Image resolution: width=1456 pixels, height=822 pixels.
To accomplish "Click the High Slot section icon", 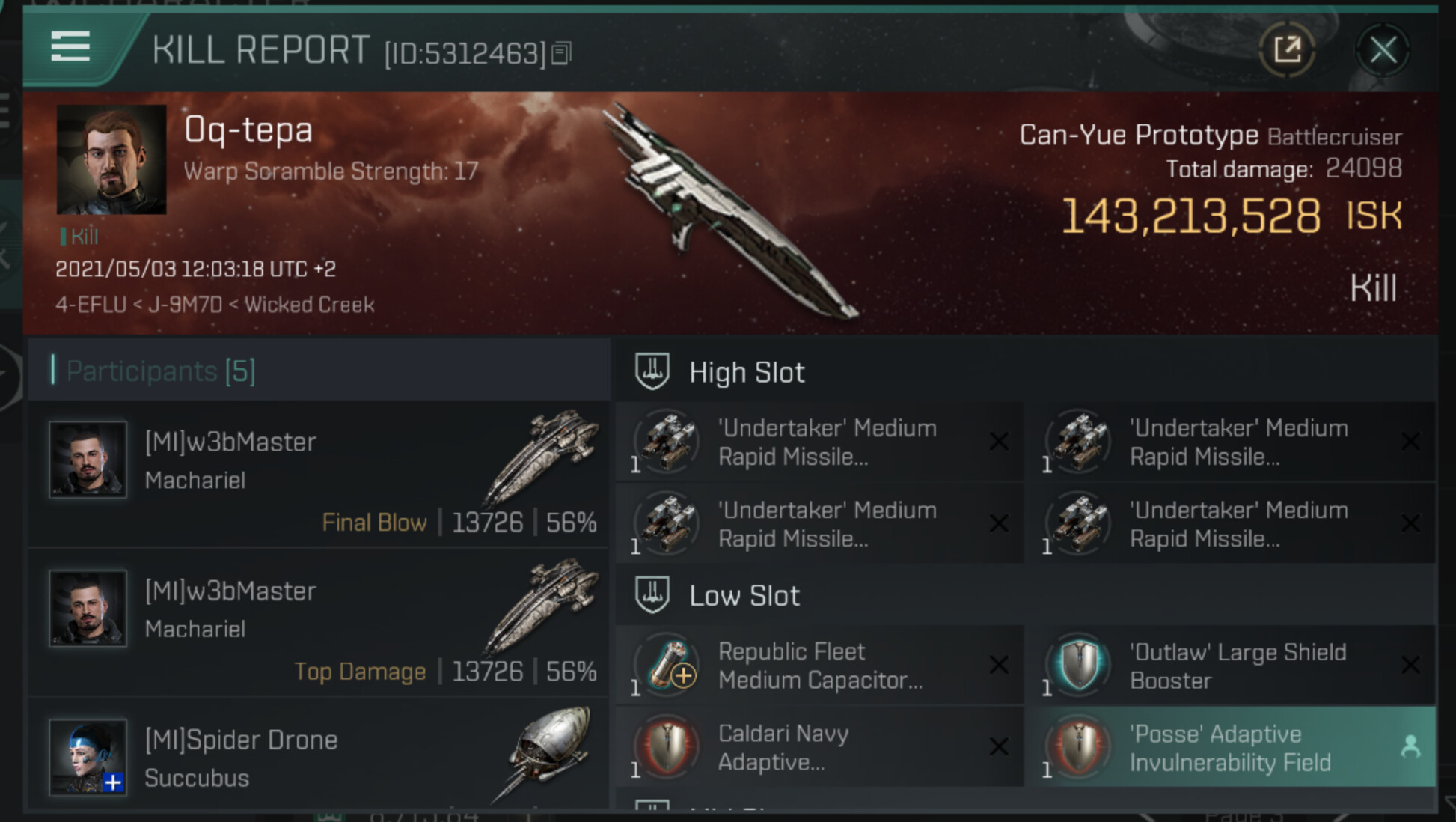I will pyautogui.click(x=652, y=371).
